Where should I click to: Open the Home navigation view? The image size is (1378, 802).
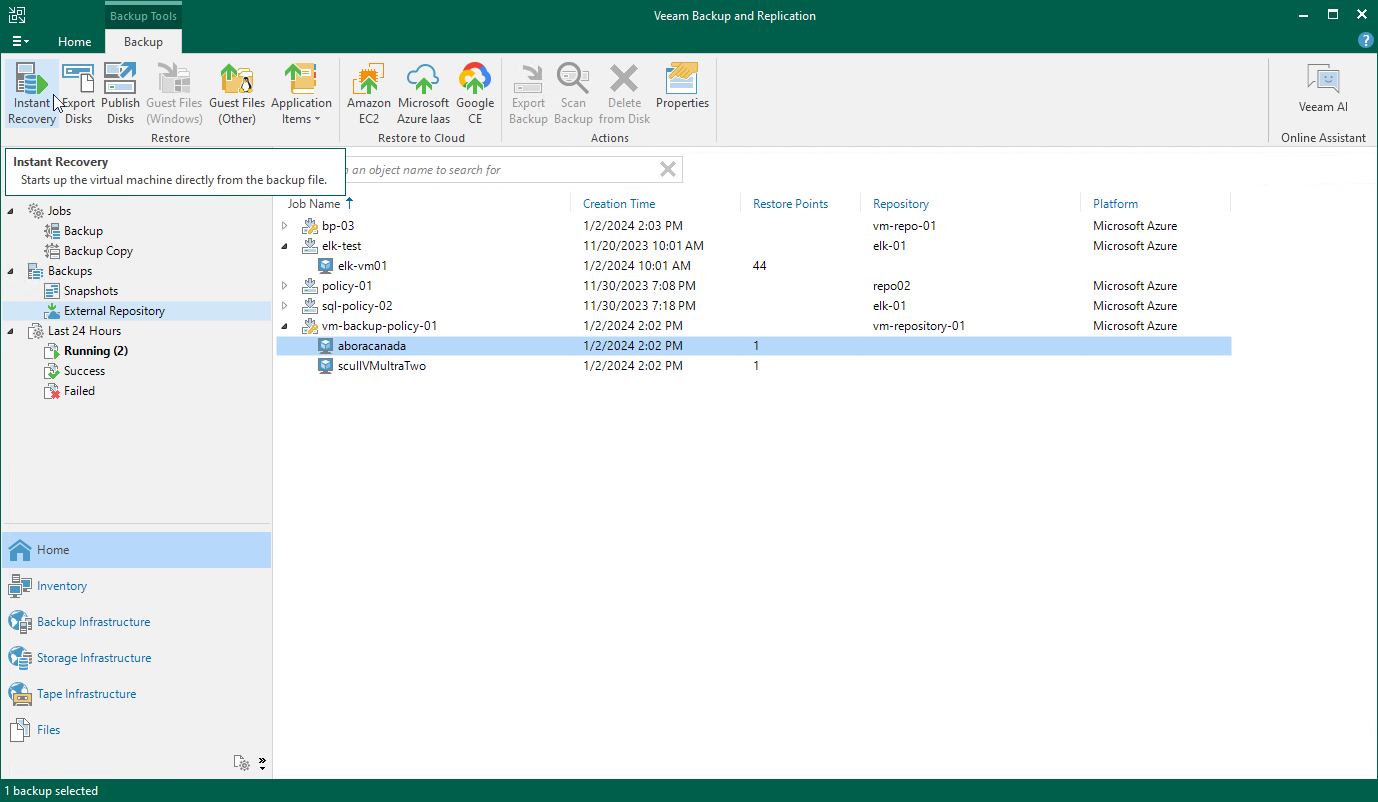[x=136, y=550]
